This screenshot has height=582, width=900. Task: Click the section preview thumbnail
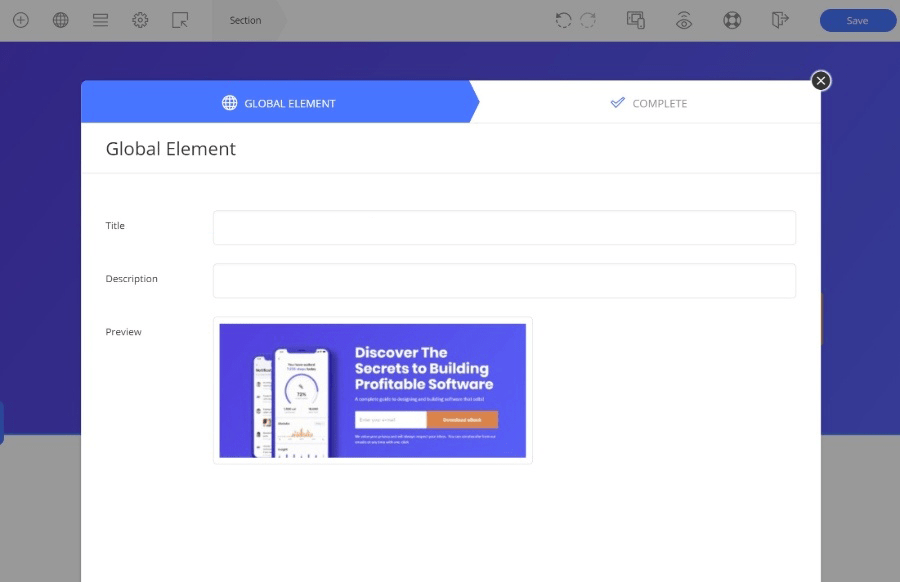373,390
